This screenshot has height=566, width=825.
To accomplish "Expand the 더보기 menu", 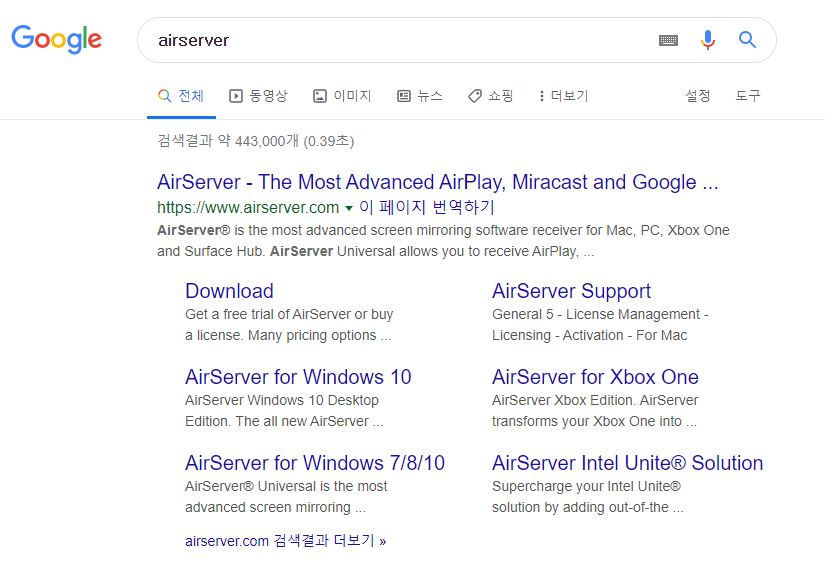I will coord(564,96).
